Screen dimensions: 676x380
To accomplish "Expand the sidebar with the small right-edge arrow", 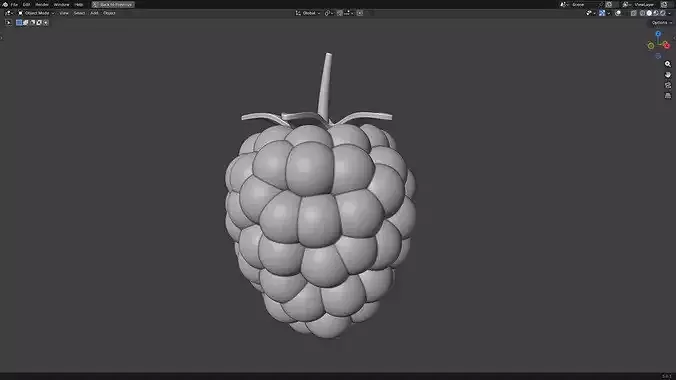I will (674, 38).
